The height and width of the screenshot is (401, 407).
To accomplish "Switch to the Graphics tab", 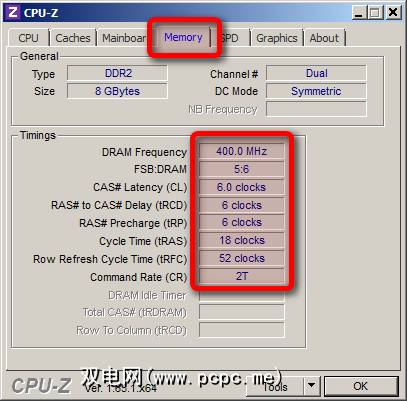I will [277, 38].
